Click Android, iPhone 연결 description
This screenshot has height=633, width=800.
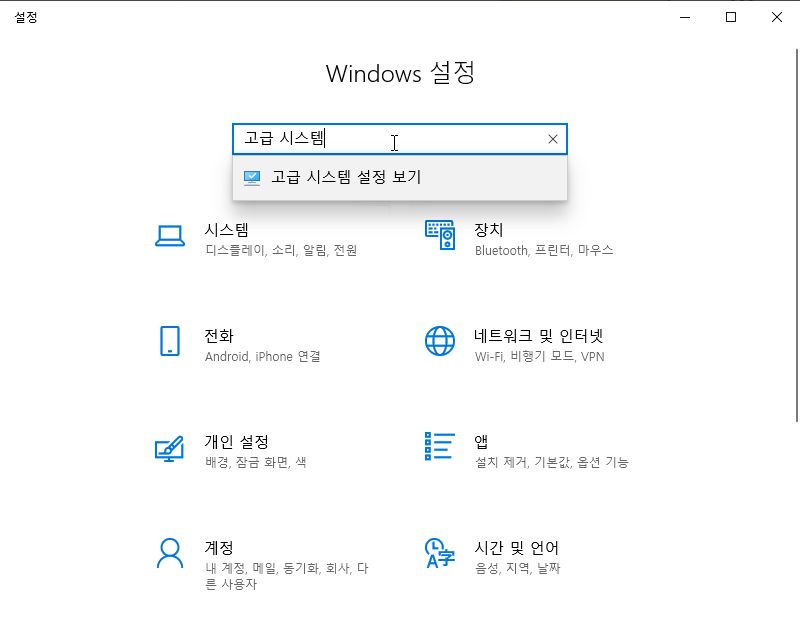(x=263, y=356)
